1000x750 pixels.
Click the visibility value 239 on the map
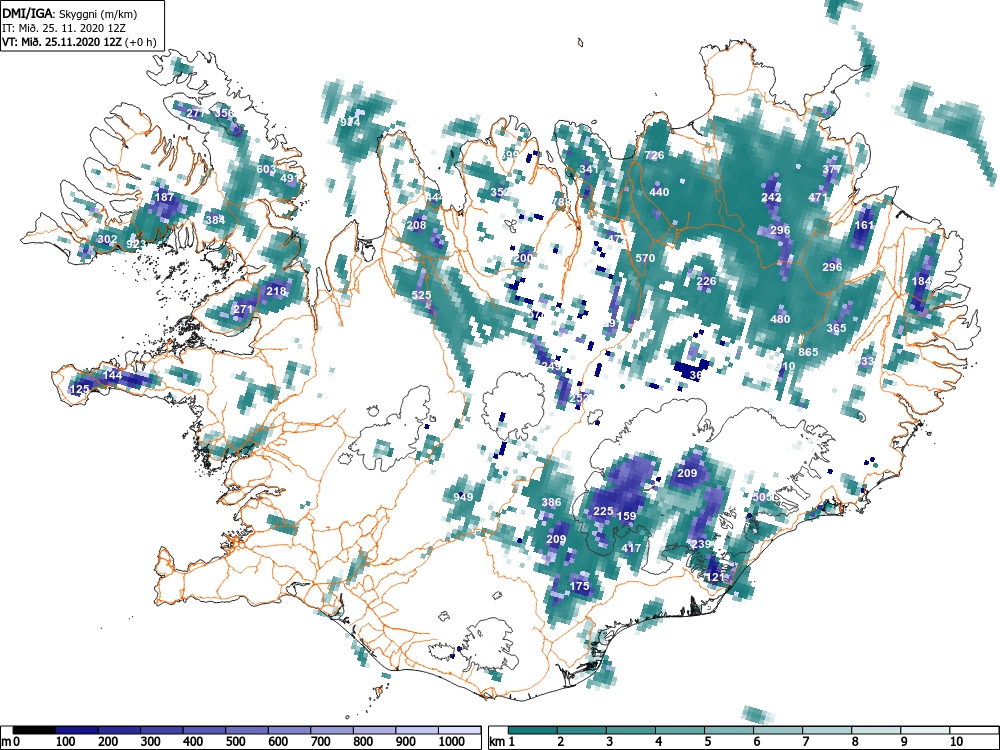[701, 544]
